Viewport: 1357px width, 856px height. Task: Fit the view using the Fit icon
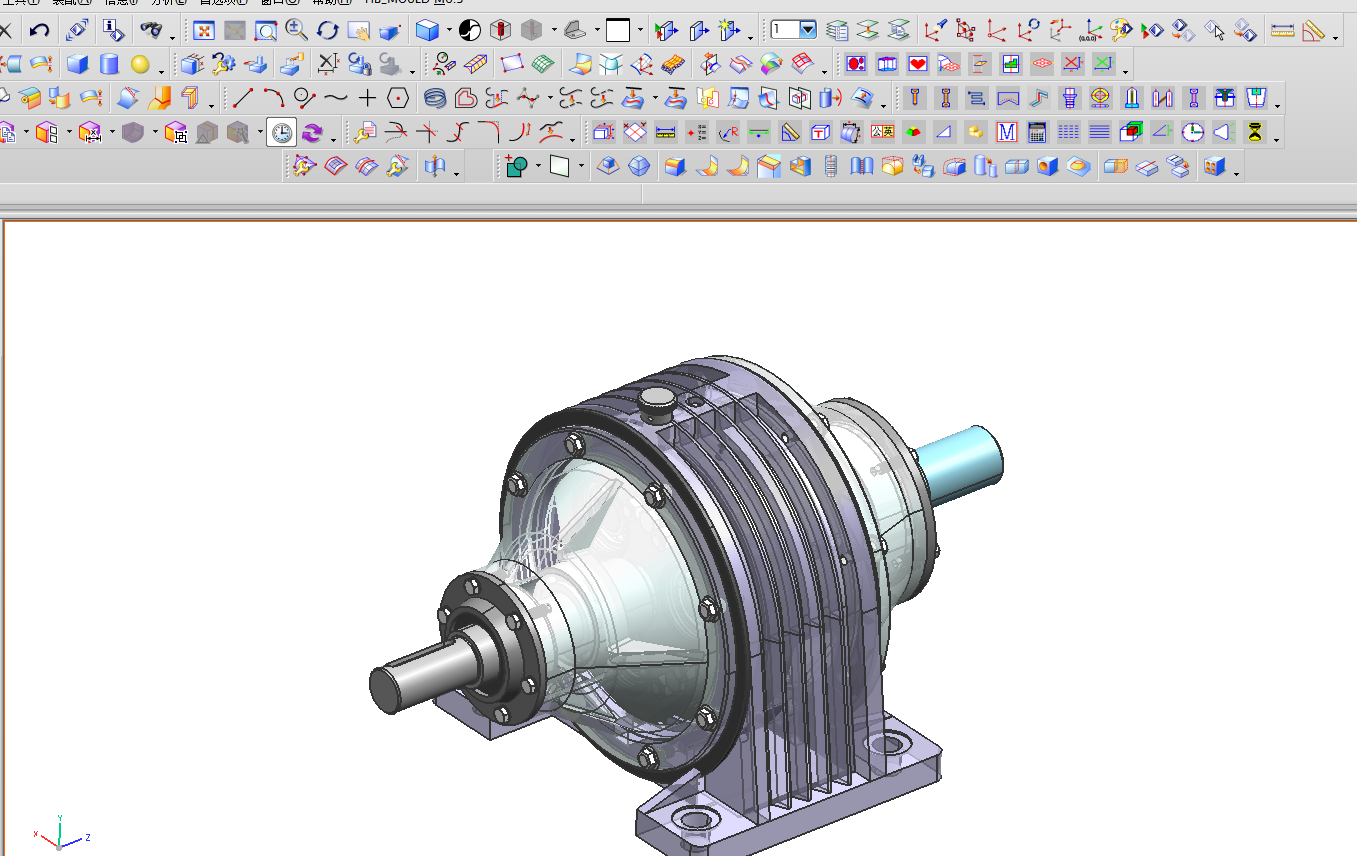(203, 30)
